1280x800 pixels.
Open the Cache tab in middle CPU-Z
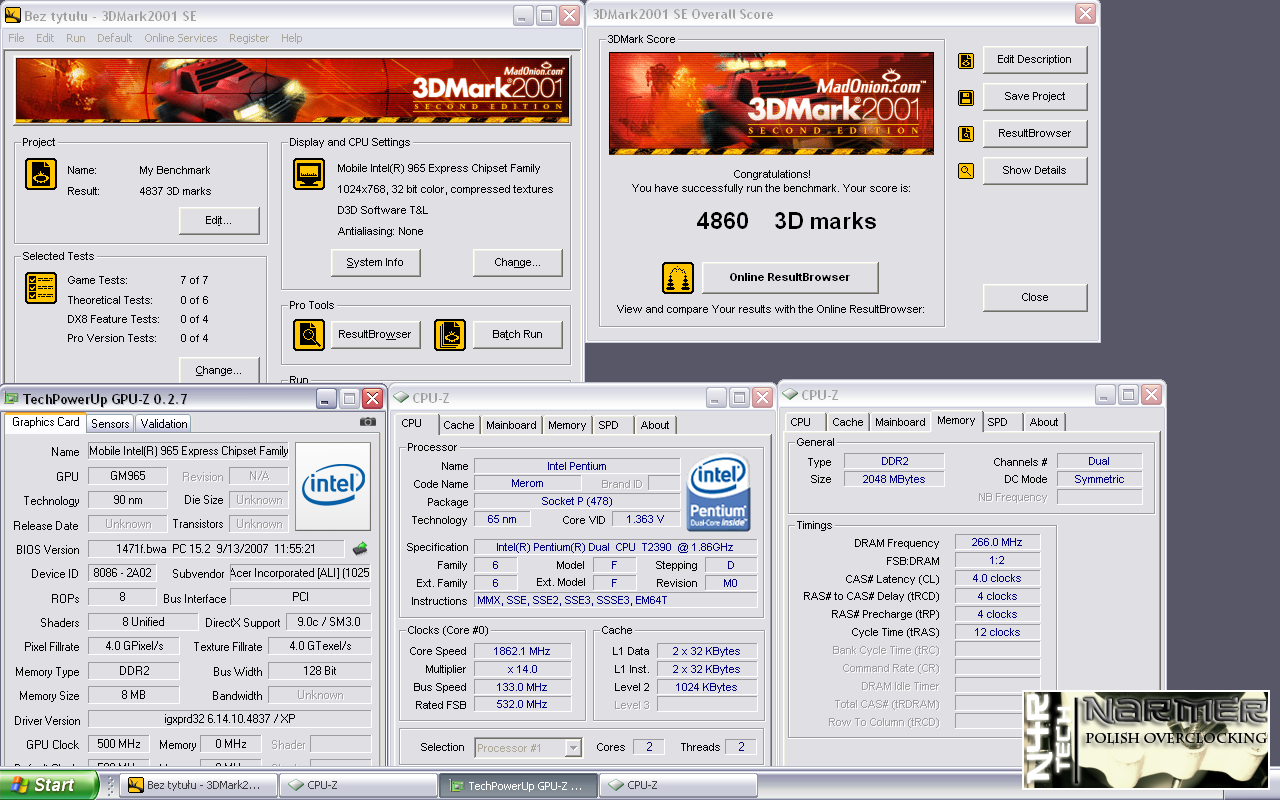[459, 425]
